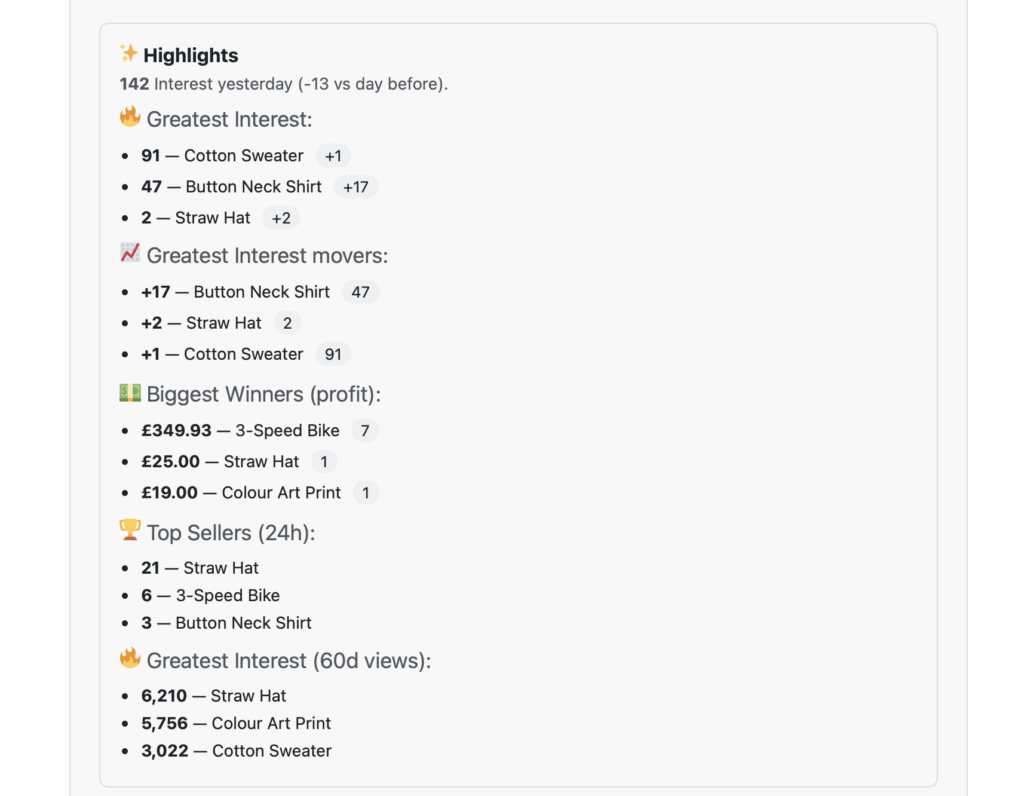Viewport: 1024px width, 796px height.
Task: Open 3-Speed Bike under Biggest Winners
Action: pos(287,431)
